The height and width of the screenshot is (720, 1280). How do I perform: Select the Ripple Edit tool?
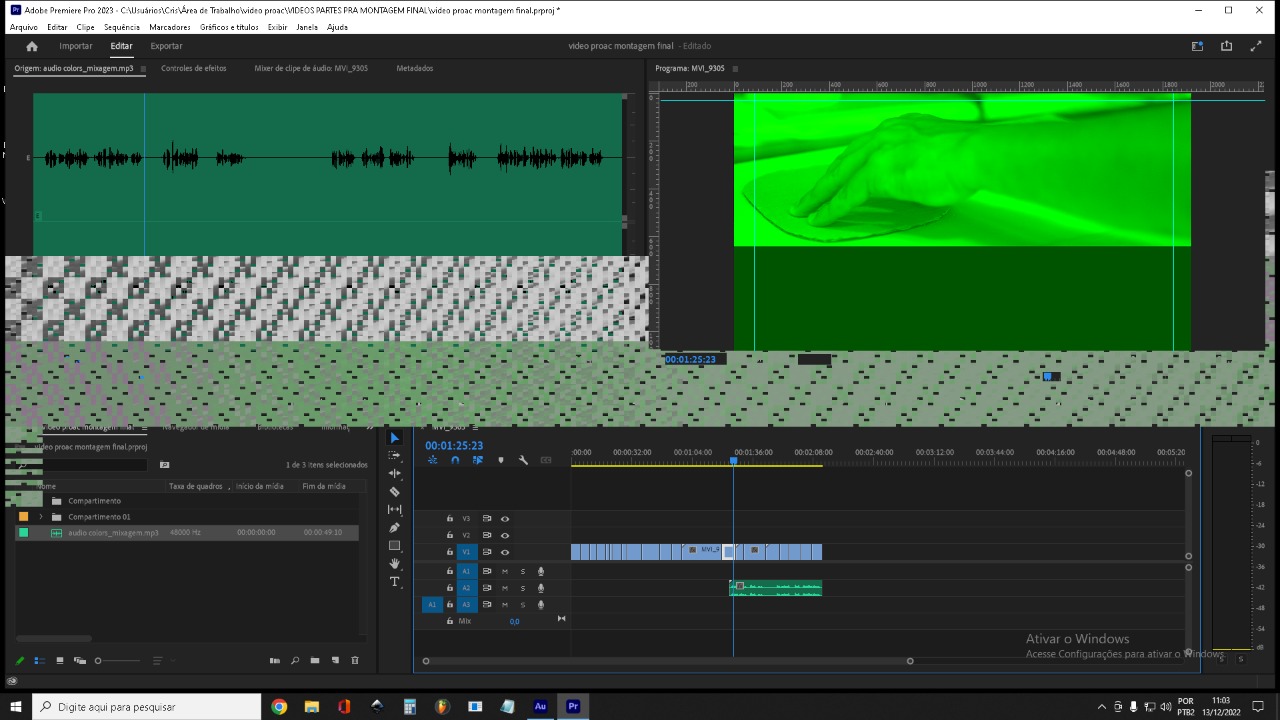[x=394, y=472]
